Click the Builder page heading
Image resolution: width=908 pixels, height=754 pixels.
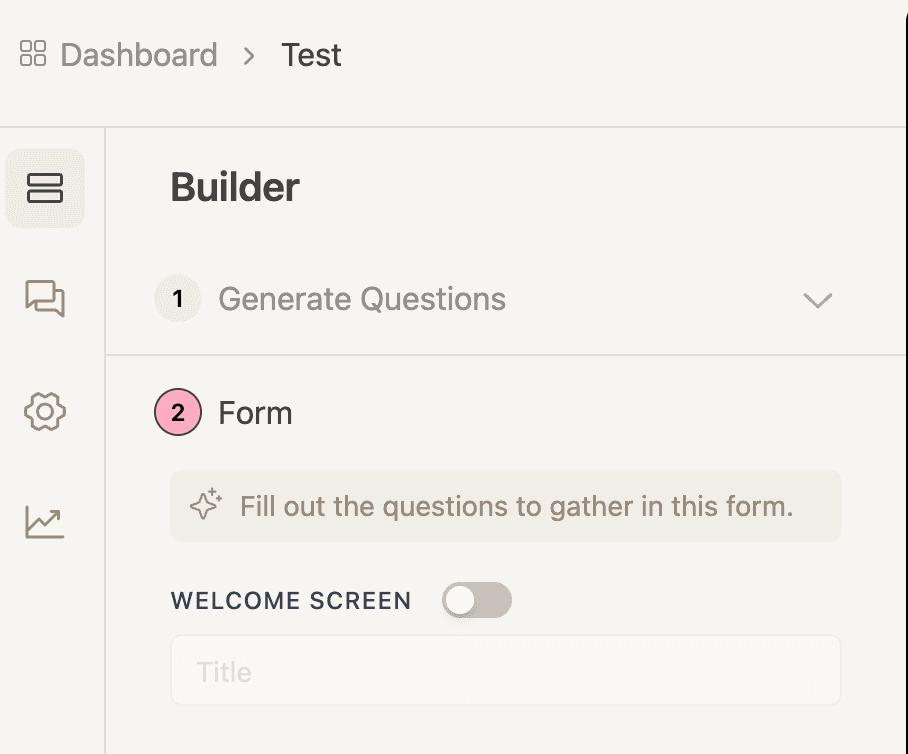[234, 187]
